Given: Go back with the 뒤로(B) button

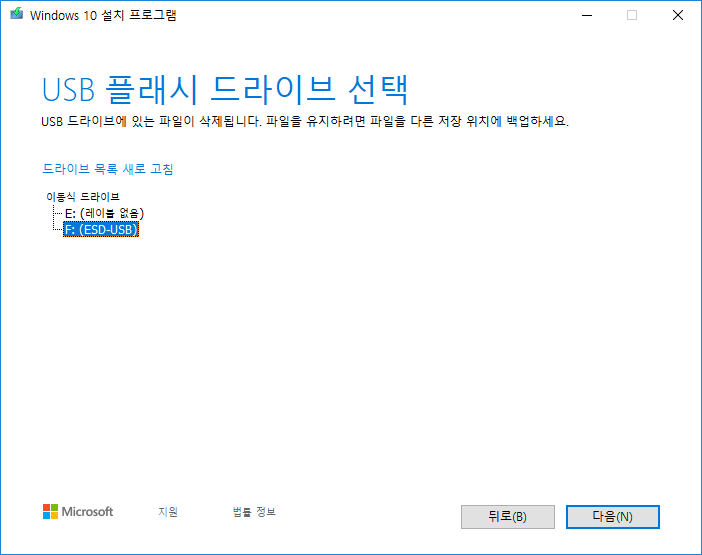Looking at the screenshot, I should [508, 517].
